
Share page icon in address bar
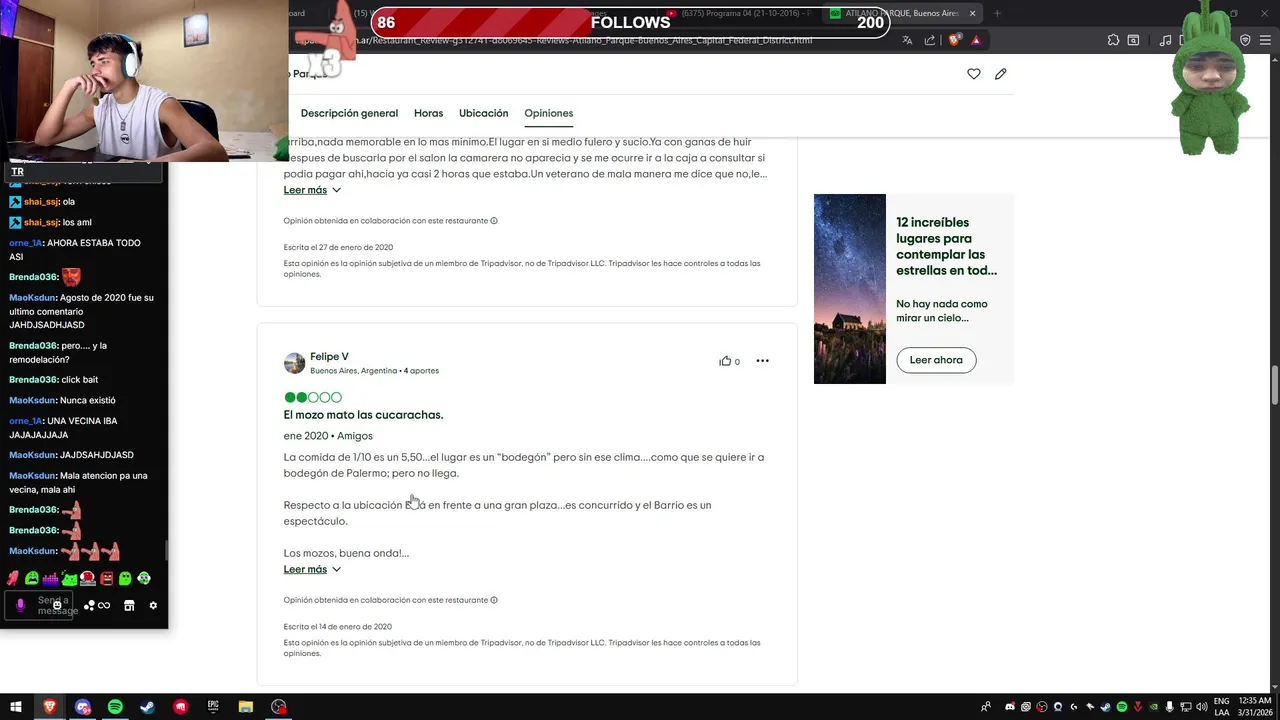click(930, 40)
